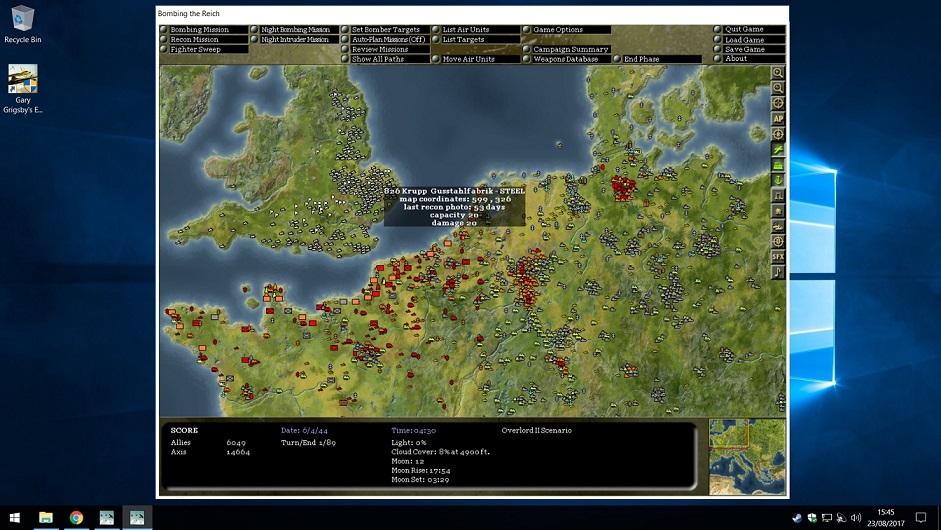Click the Moon Rise: 17:54 text
This screenshot has height=530, width=941.
click(421, 471)
